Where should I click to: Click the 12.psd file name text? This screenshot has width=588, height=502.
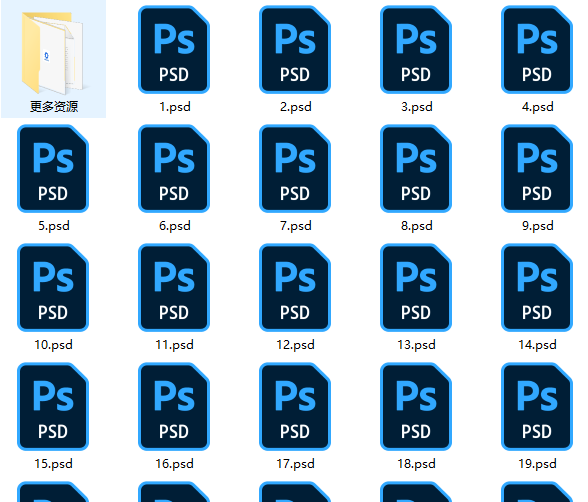coord(296,345)
